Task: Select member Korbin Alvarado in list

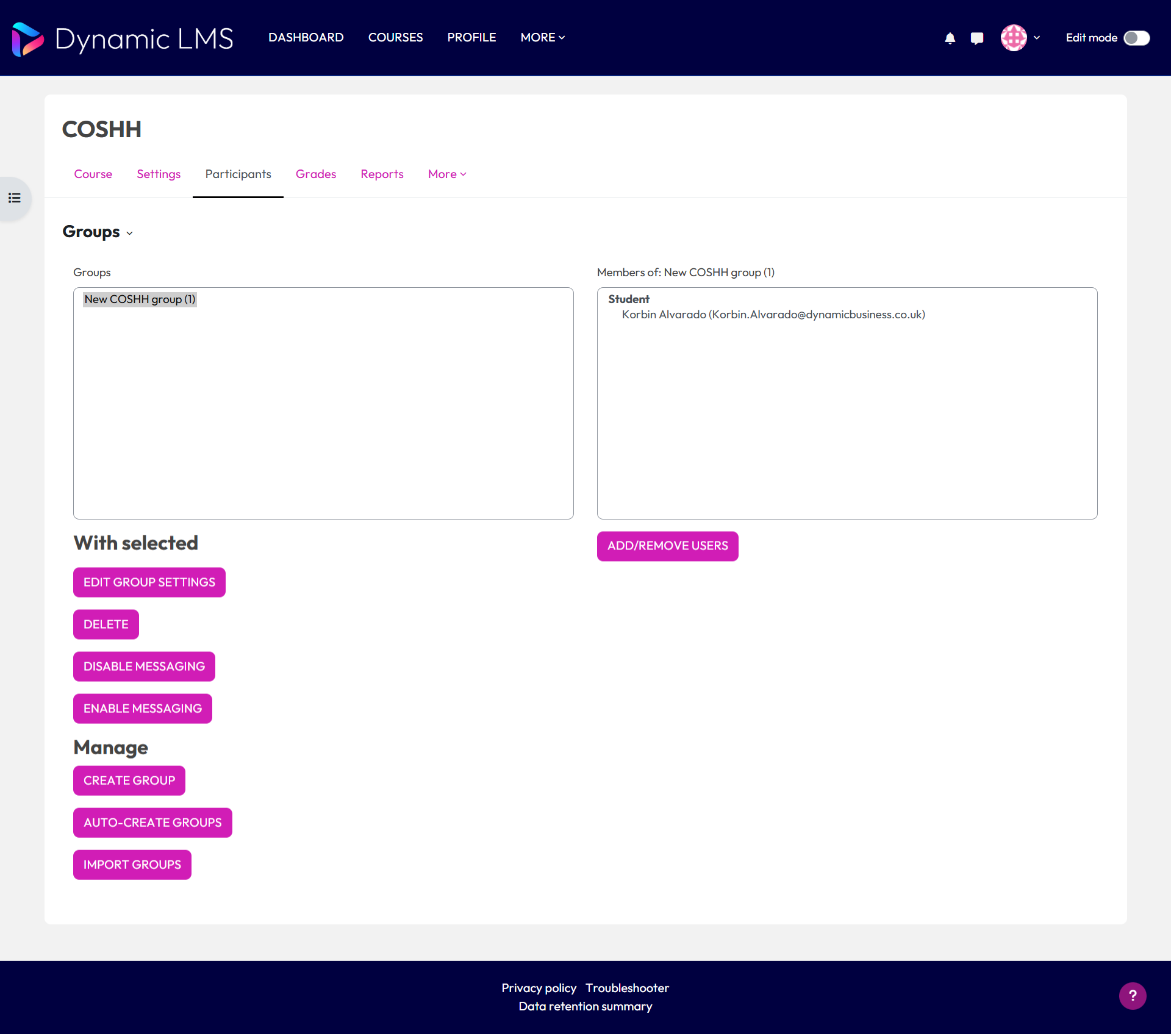Action: pos(773,315)
